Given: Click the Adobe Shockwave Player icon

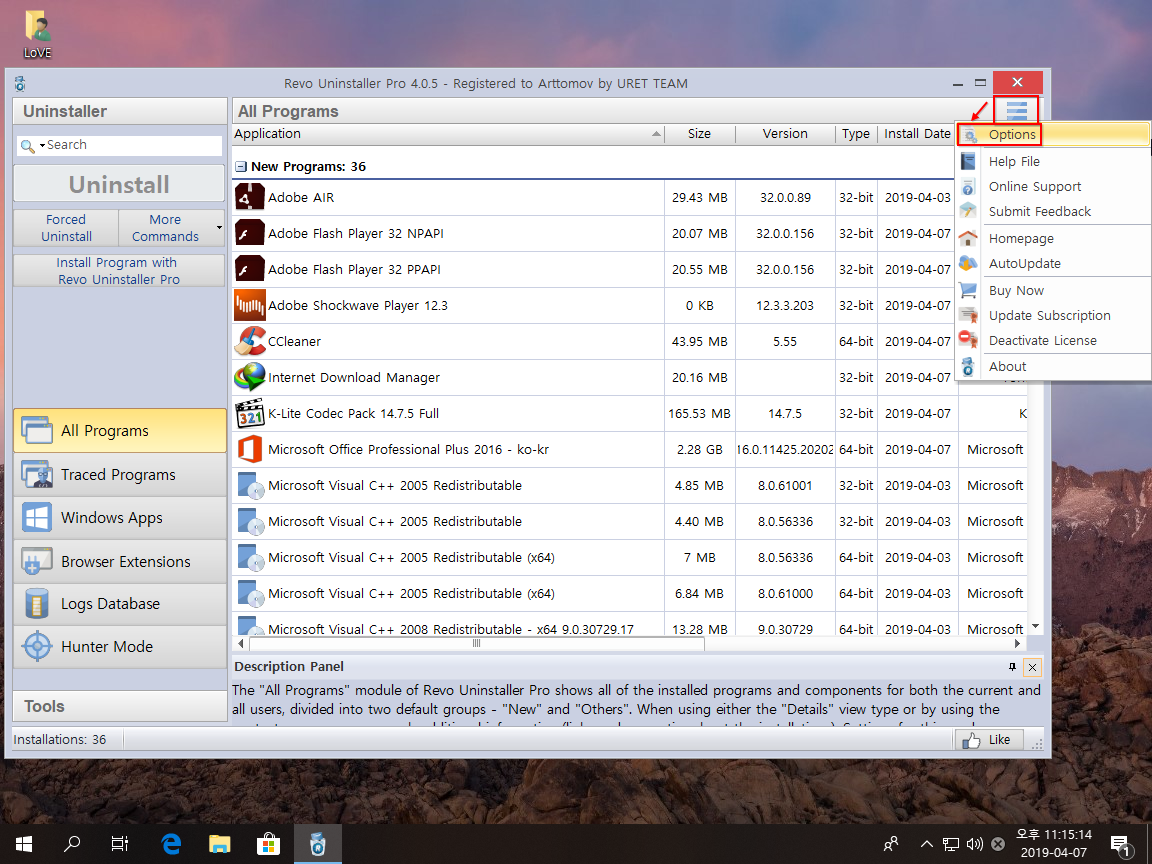Looking at the screenshot, I should [x=250, y=305].
